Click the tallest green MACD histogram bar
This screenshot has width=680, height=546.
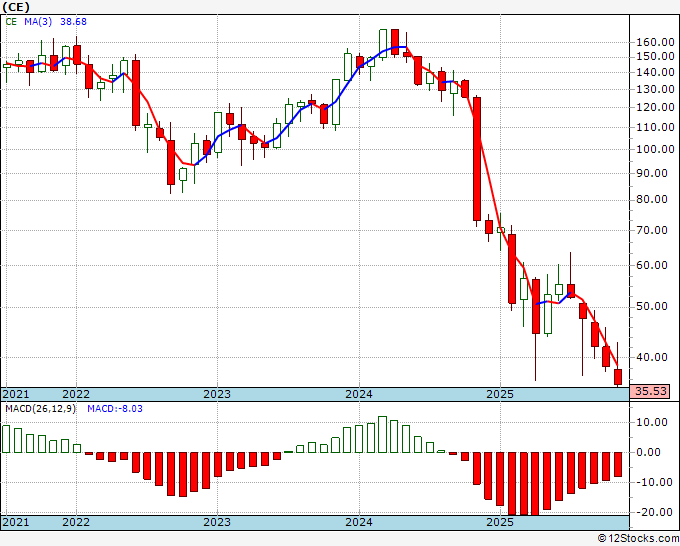pyautogui.click(x=382, y=435)
